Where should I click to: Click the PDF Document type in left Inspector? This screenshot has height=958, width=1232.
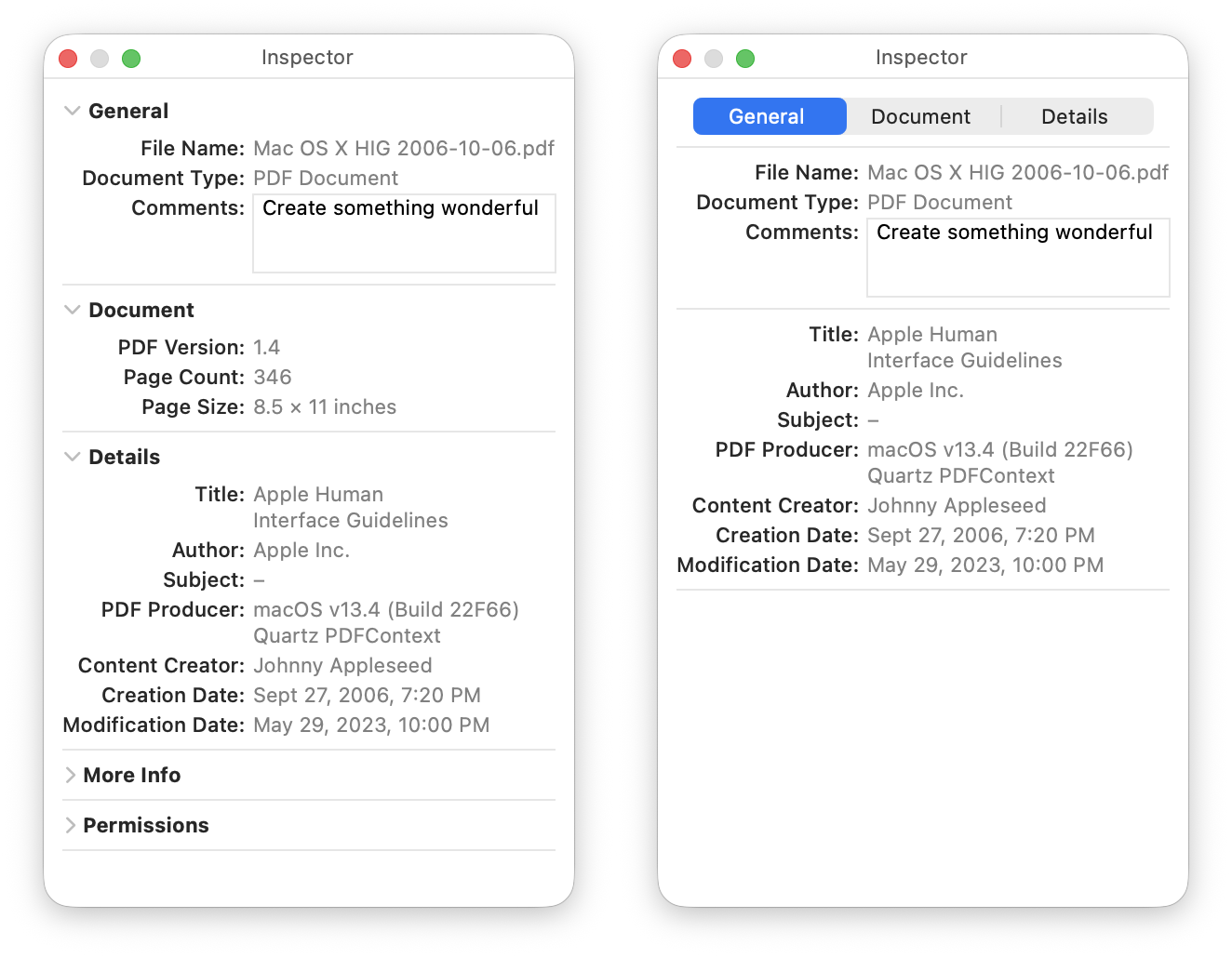326,179
